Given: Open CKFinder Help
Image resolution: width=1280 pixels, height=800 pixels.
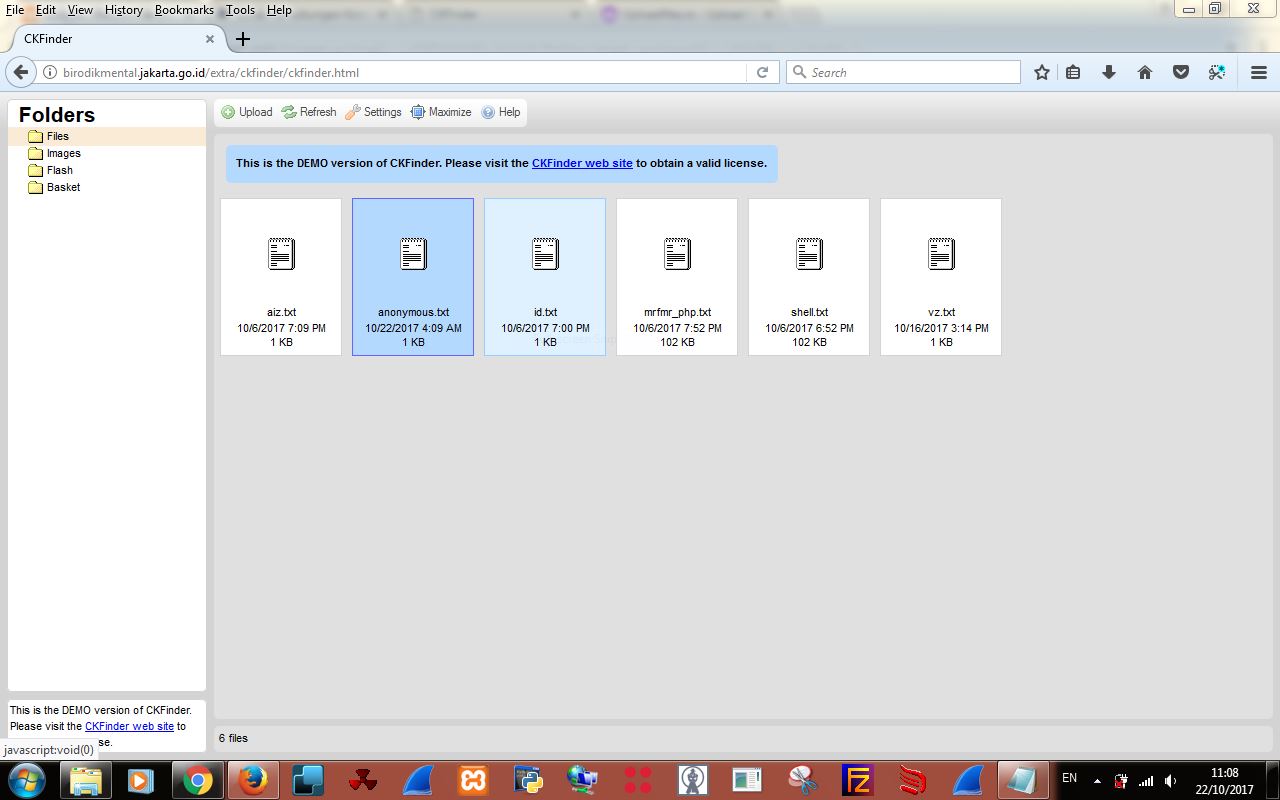Looking at the screenshot, I should (x=500, y=112).
